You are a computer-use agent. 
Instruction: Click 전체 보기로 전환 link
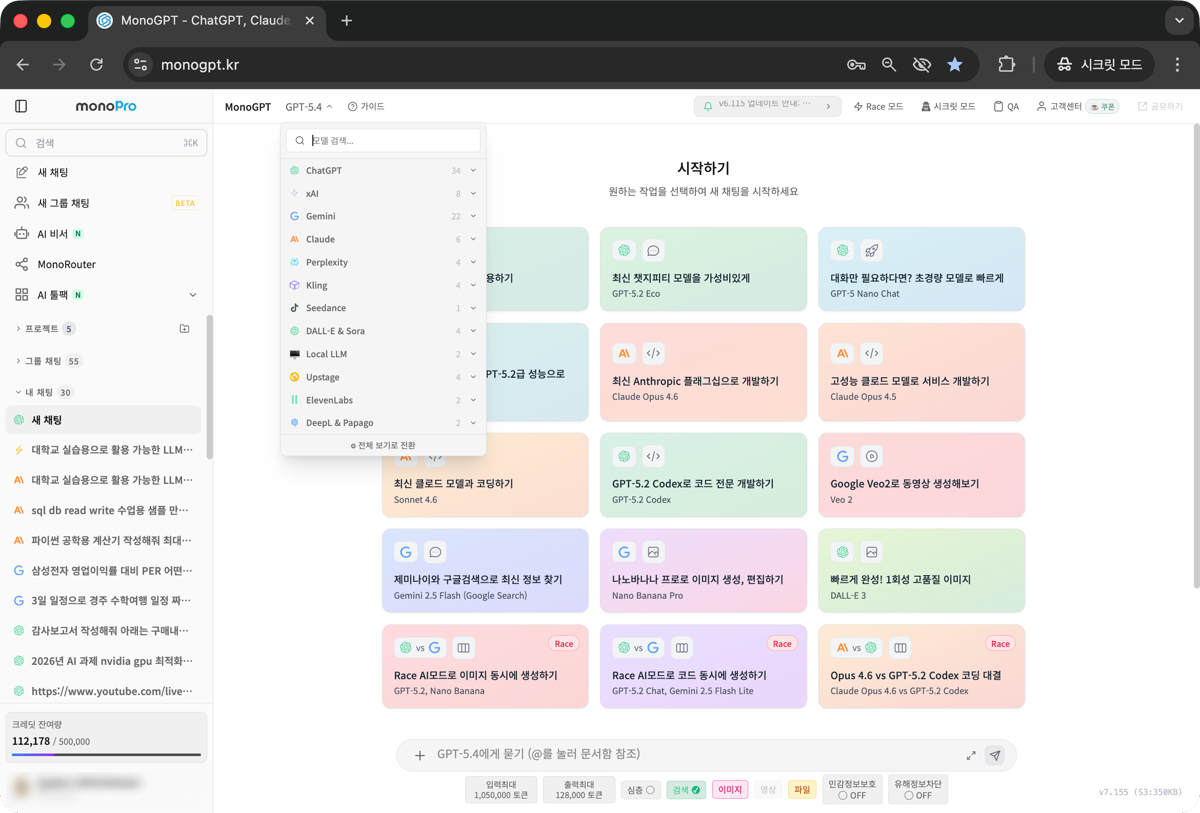(x=383, y=445)
